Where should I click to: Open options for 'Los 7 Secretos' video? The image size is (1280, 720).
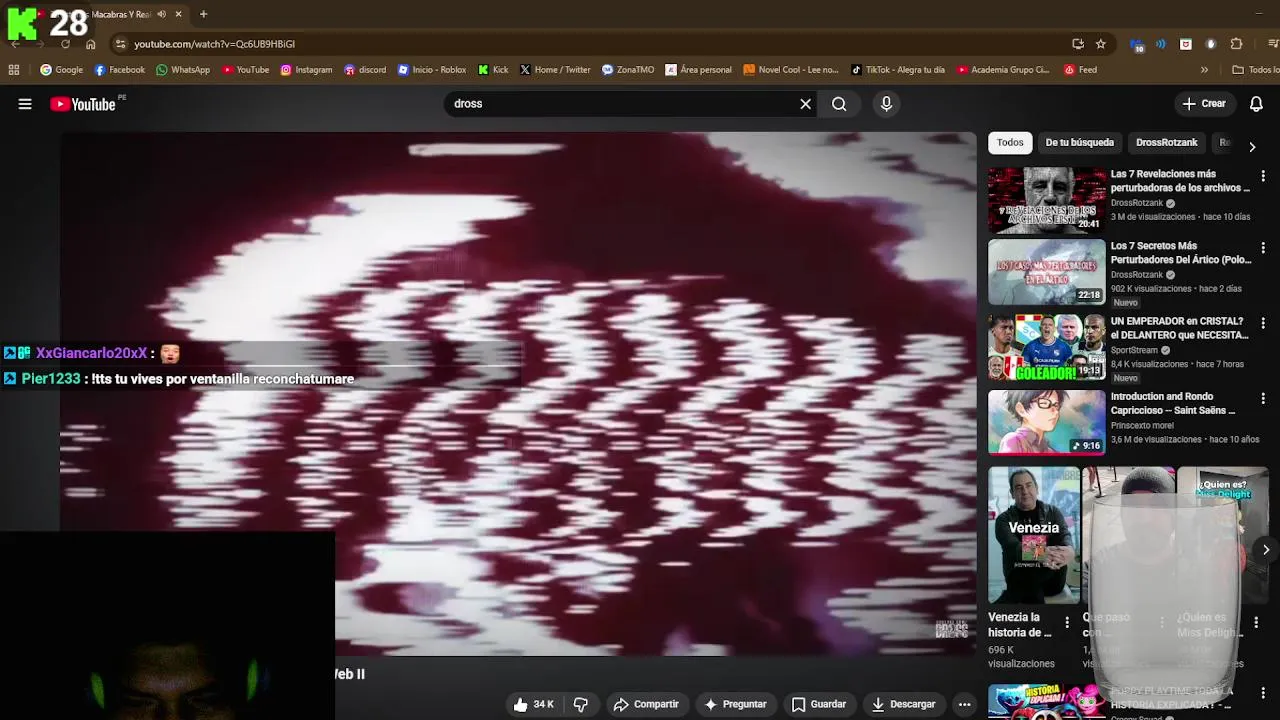coord(1263,248)
